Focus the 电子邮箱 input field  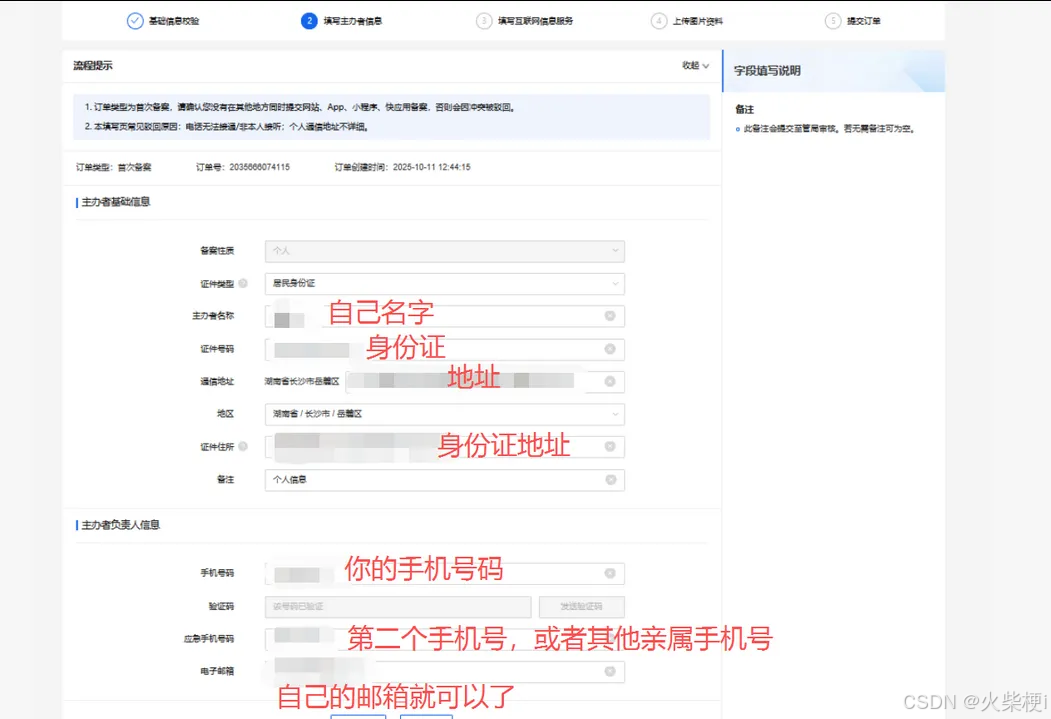coord(444,671)
